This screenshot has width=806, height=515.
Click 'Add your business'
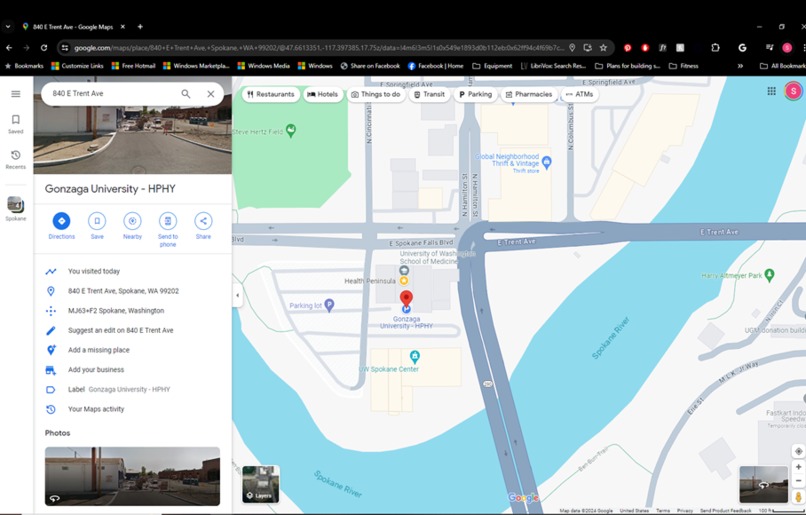pyautogui.click(x=133, y=370)
